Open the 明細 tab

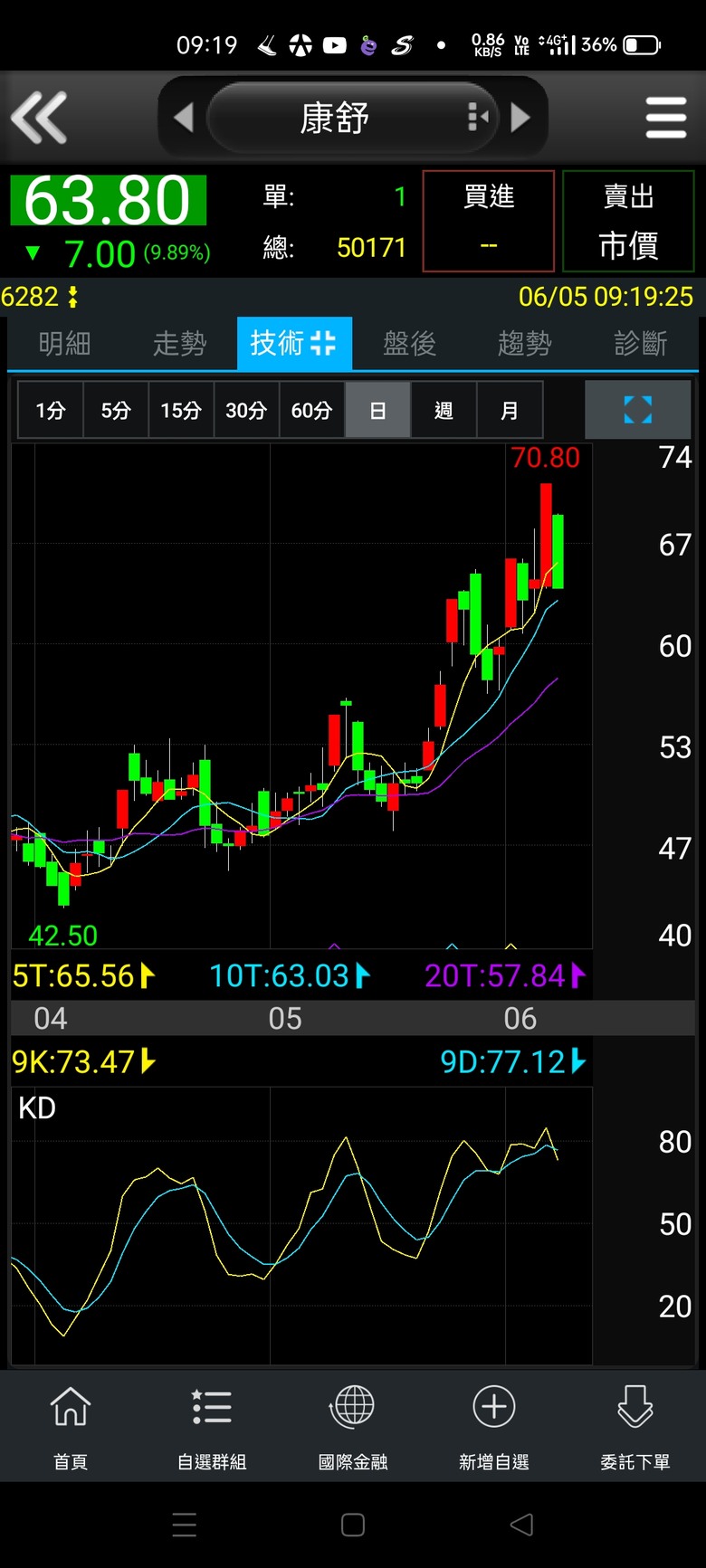[64, 344]
